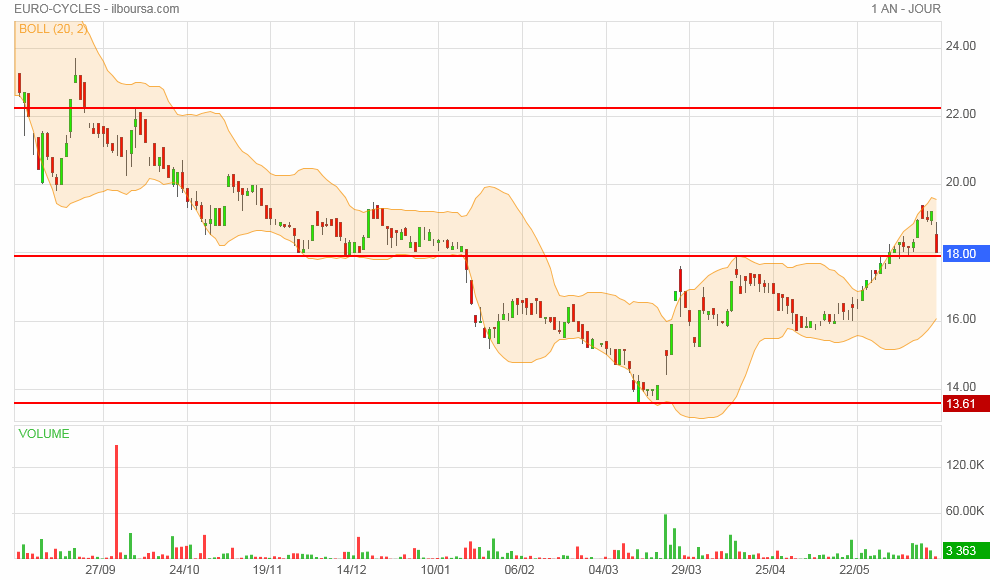Click the 24/10 date axis label
The height and width of the screenshot is (580, 990).
tap(184, 570)
